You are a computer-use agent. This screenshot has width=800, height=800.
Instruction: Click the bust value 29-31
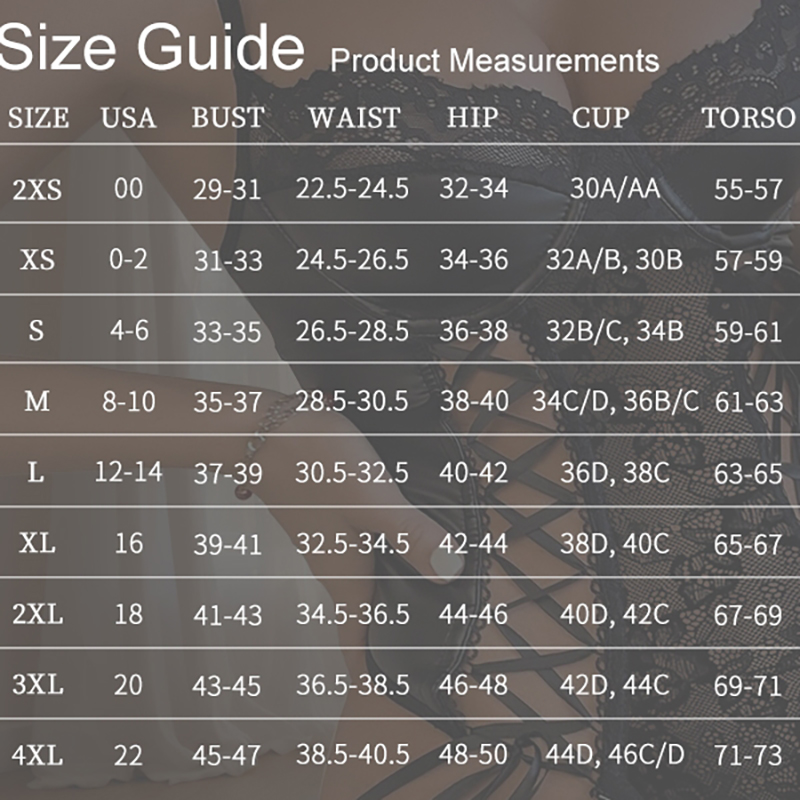227,189
